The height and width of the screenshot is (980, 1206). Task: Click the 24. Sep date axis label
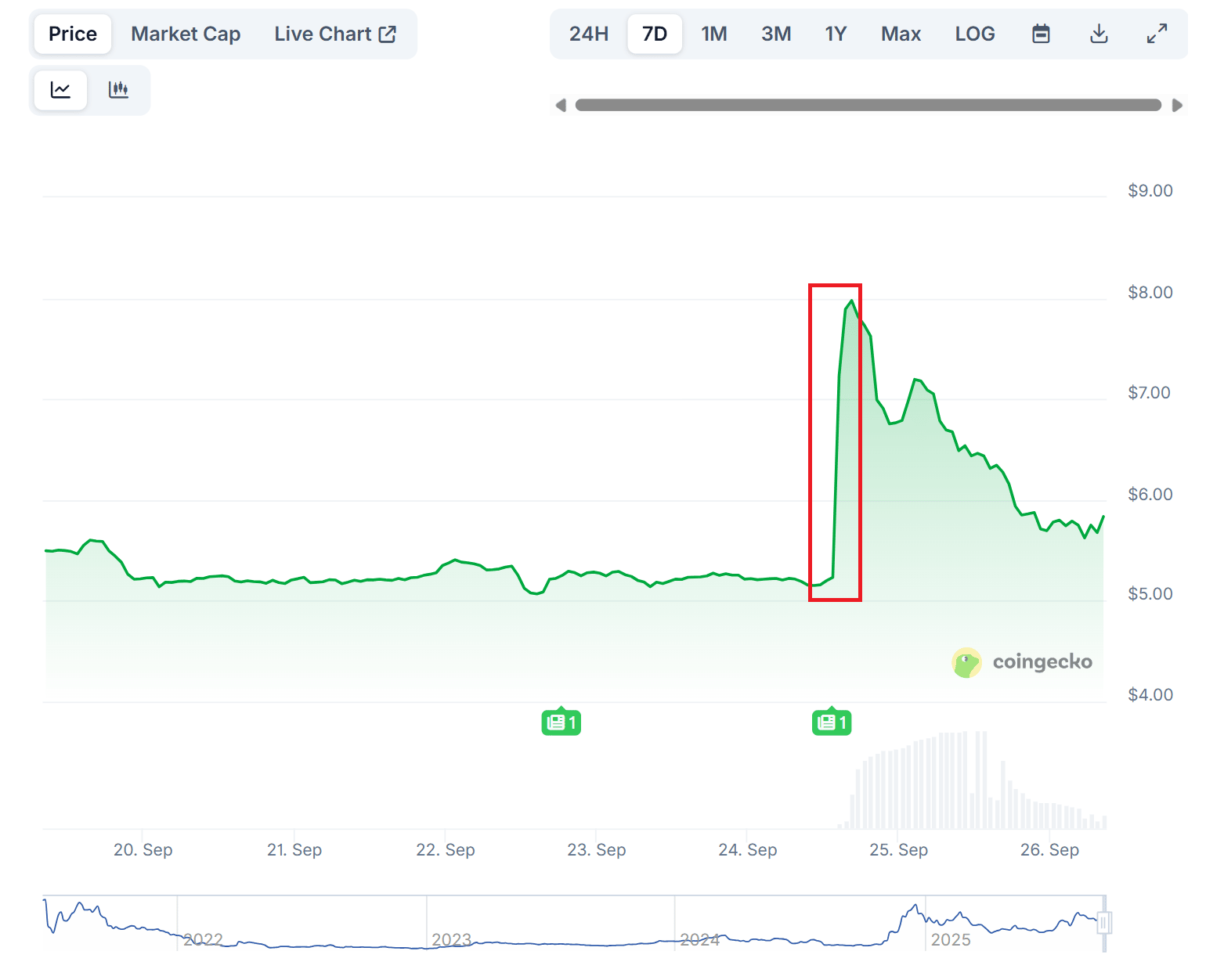[x=748, y=849]
